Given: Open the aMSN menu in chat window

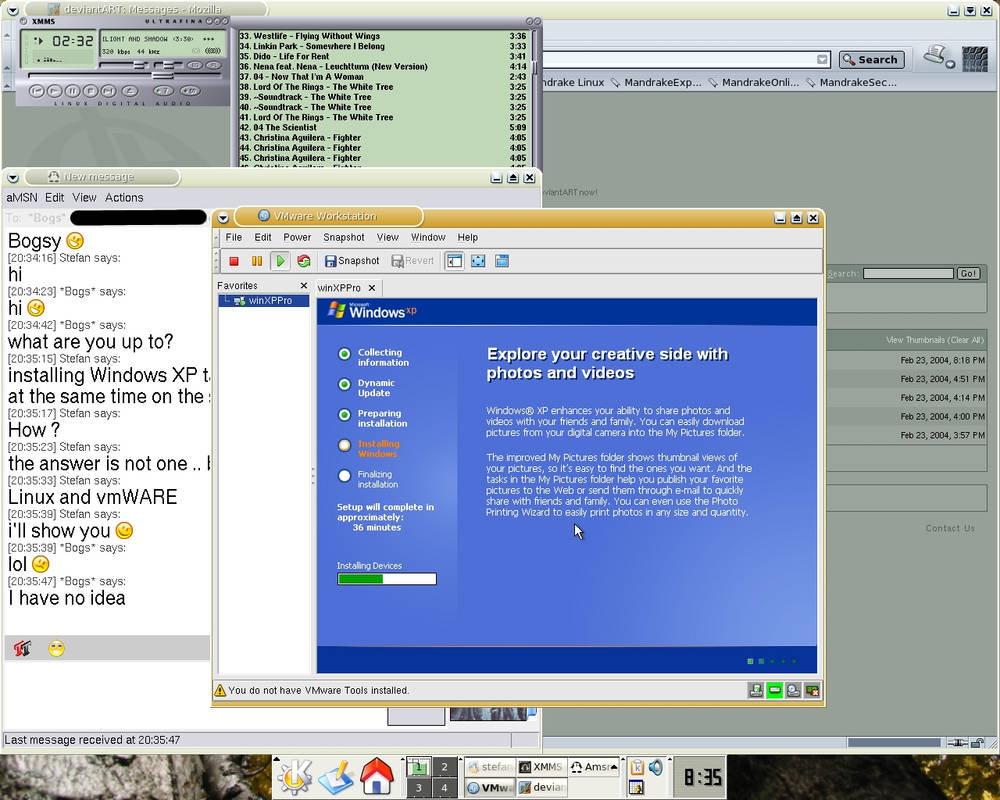Looking at the screenshot, I should (x=22, y=198).
